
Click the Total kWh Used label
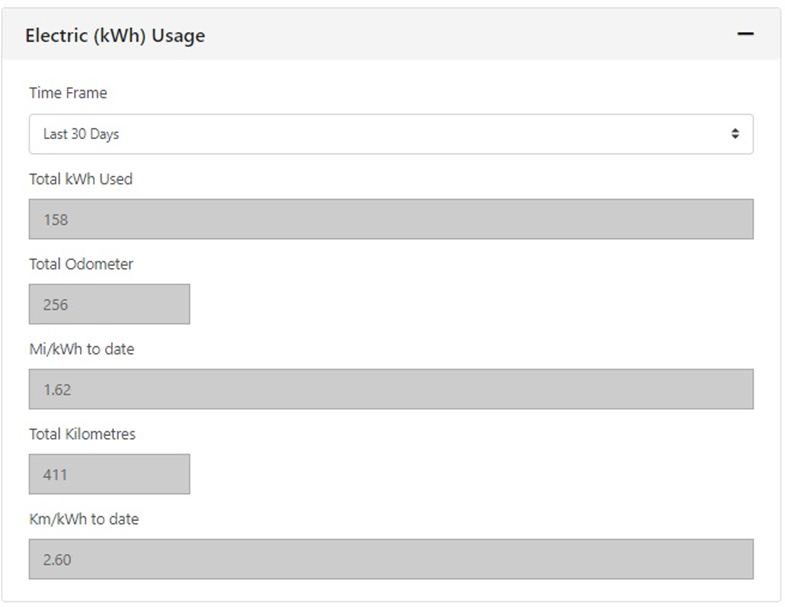pyautogui.click(x=80, y=179)
